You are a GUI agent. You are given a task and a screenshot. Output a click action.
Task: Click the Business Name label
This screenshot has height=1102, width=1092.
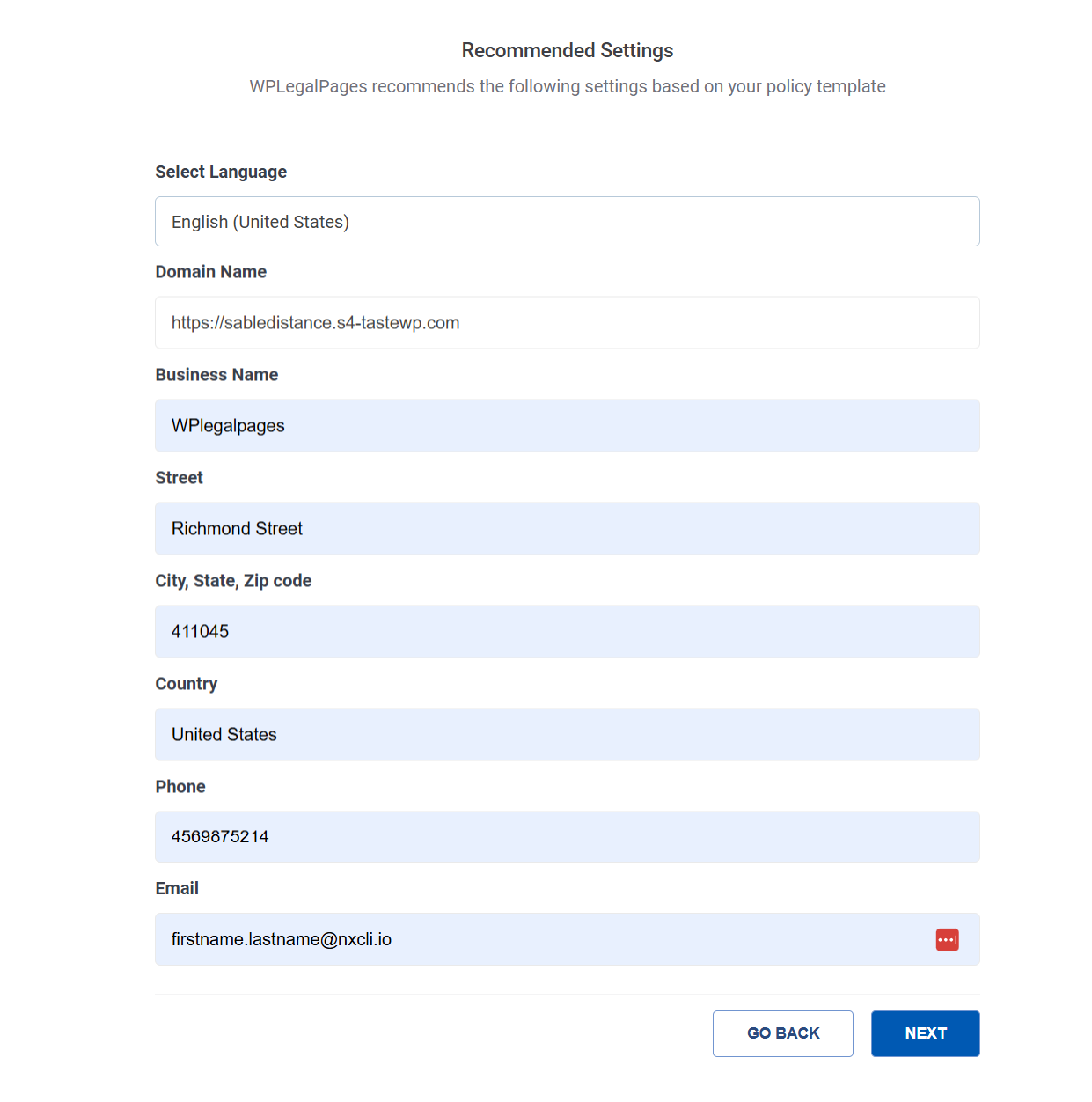[x=216, y=375]
